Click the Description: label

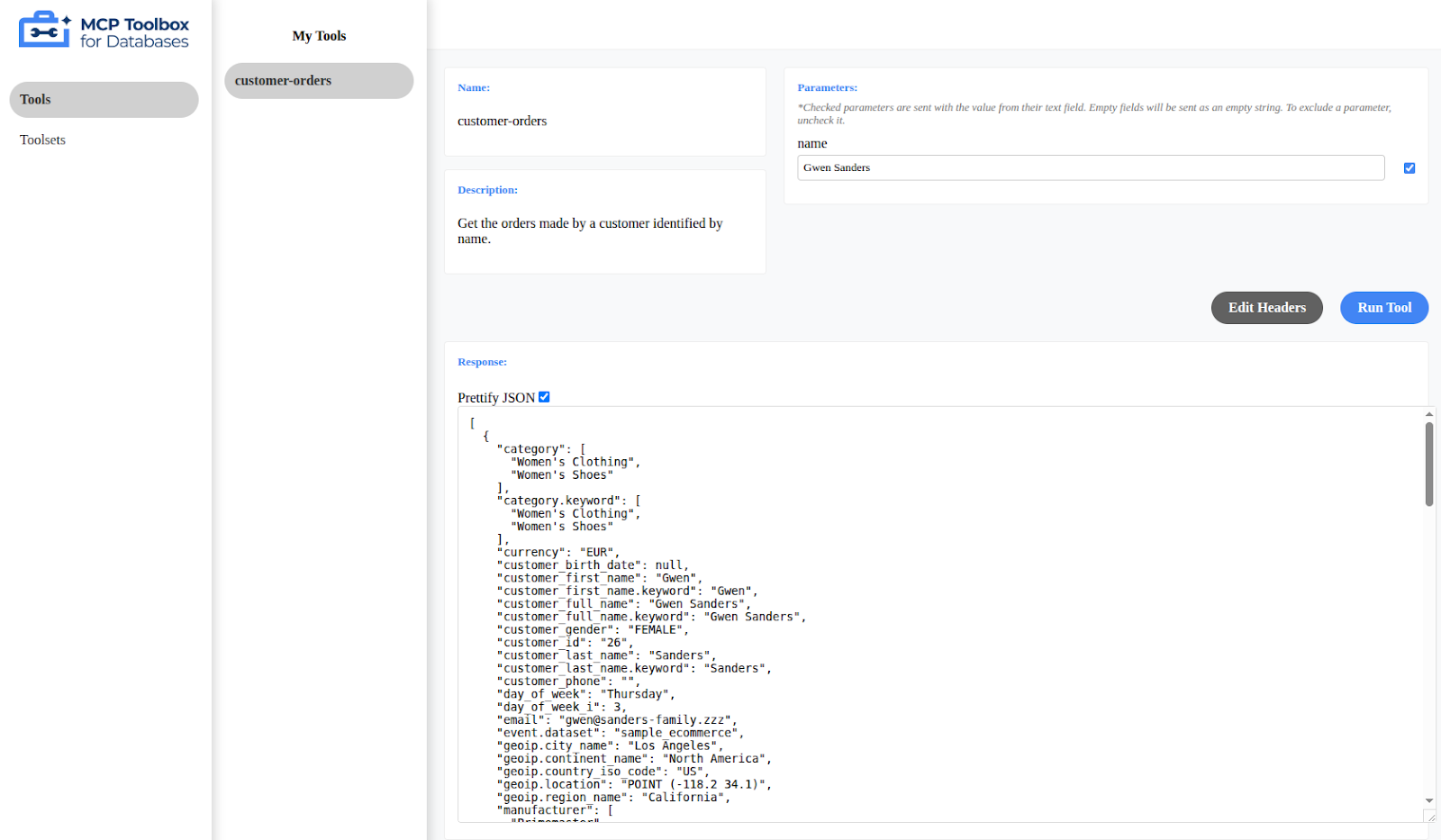[487, 190]
